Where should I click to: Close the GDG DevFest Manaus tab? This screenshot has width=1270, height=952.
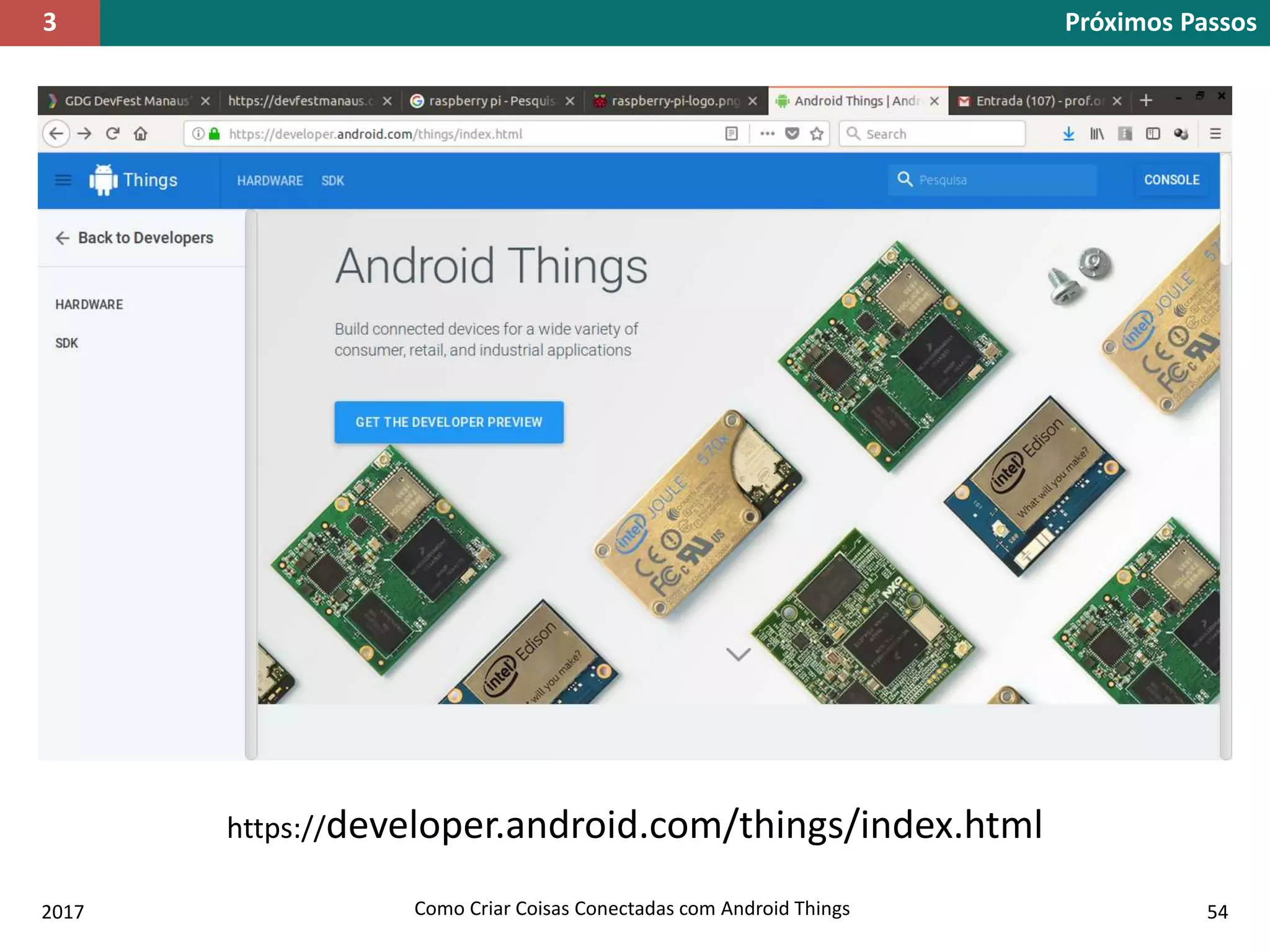[205, 101]
